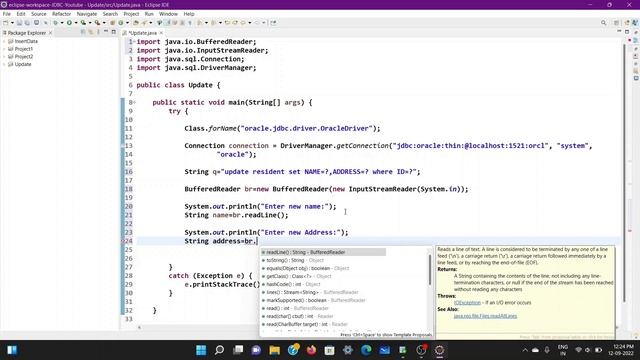The image size is (640, 360).
Task: Click Collapse All in Package Explorer
Action: coord(83,32)
